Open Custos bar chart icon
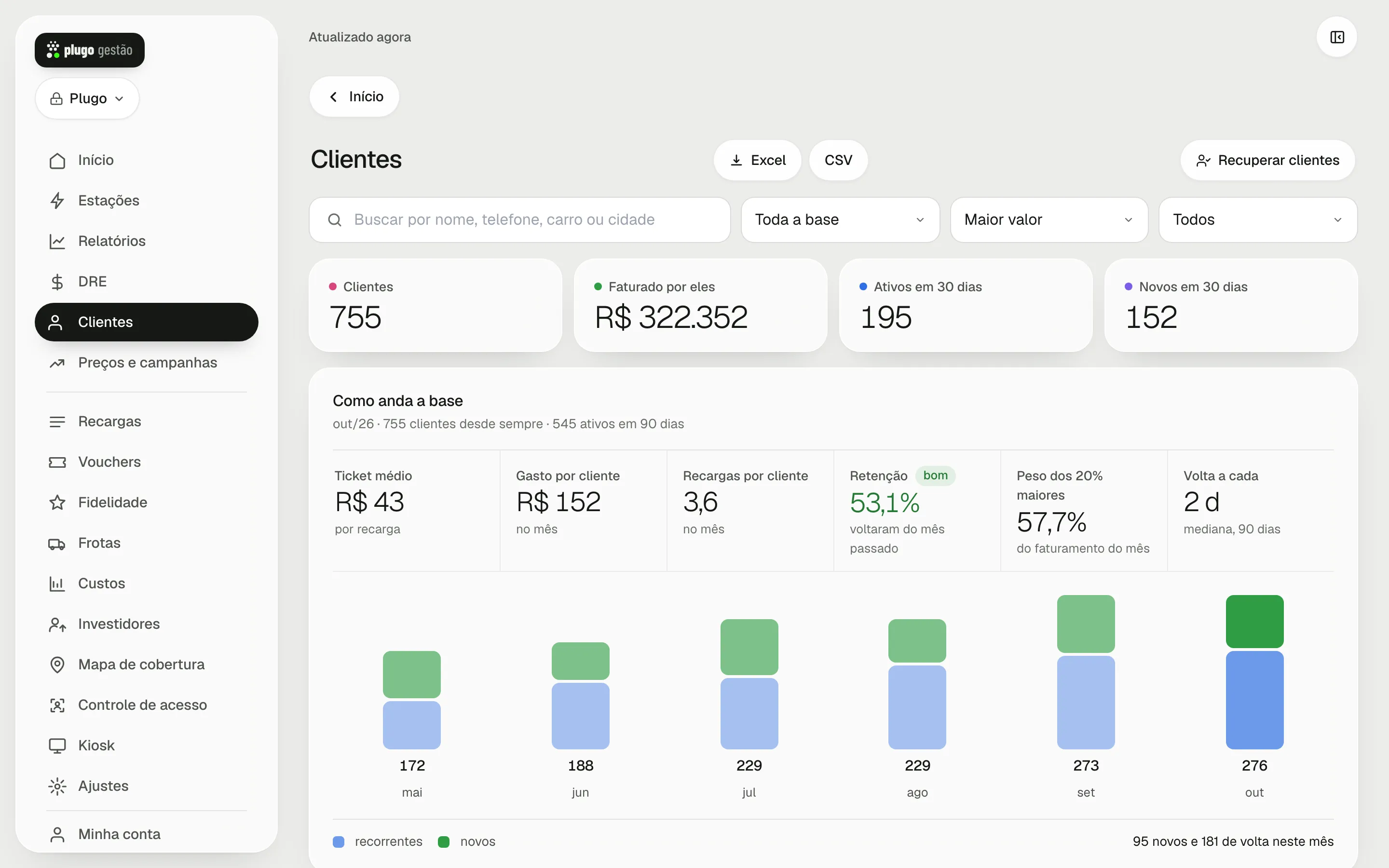Screen dimensions: 1389x868 pyautogui.click(x=57, y=584)
